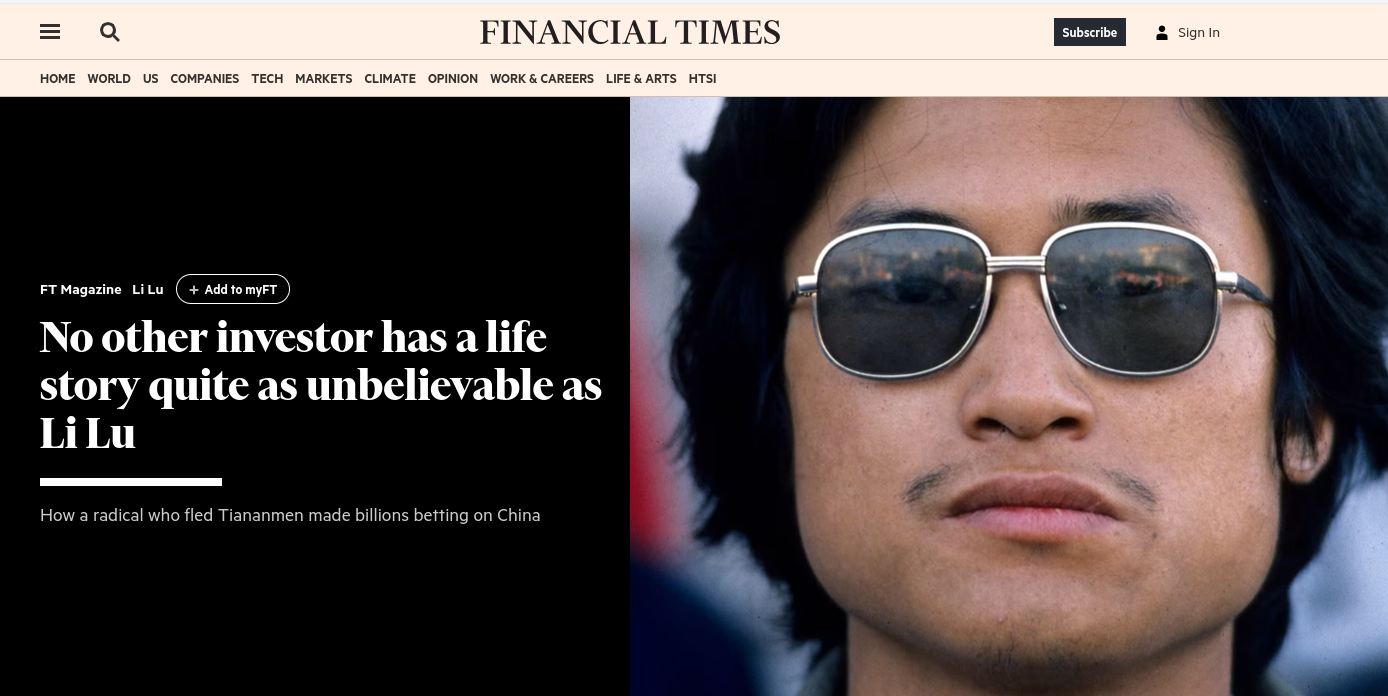
Task: Click the Subscribe button
Action: [1089, 32]
